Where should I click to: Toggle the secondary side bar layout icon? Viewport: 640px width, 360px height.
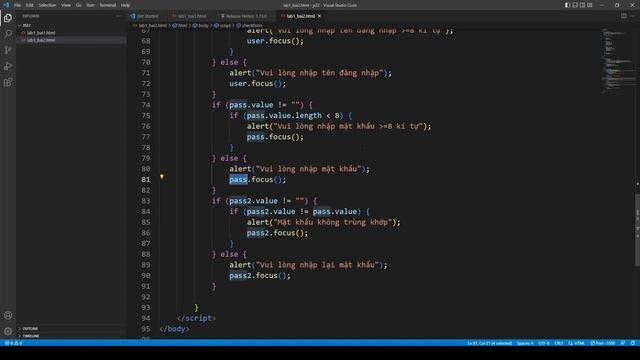582,5
